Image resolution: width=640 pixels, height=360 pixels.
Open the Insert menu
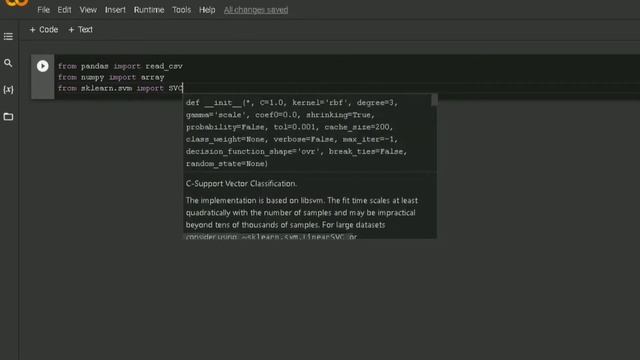click(115, 10)
